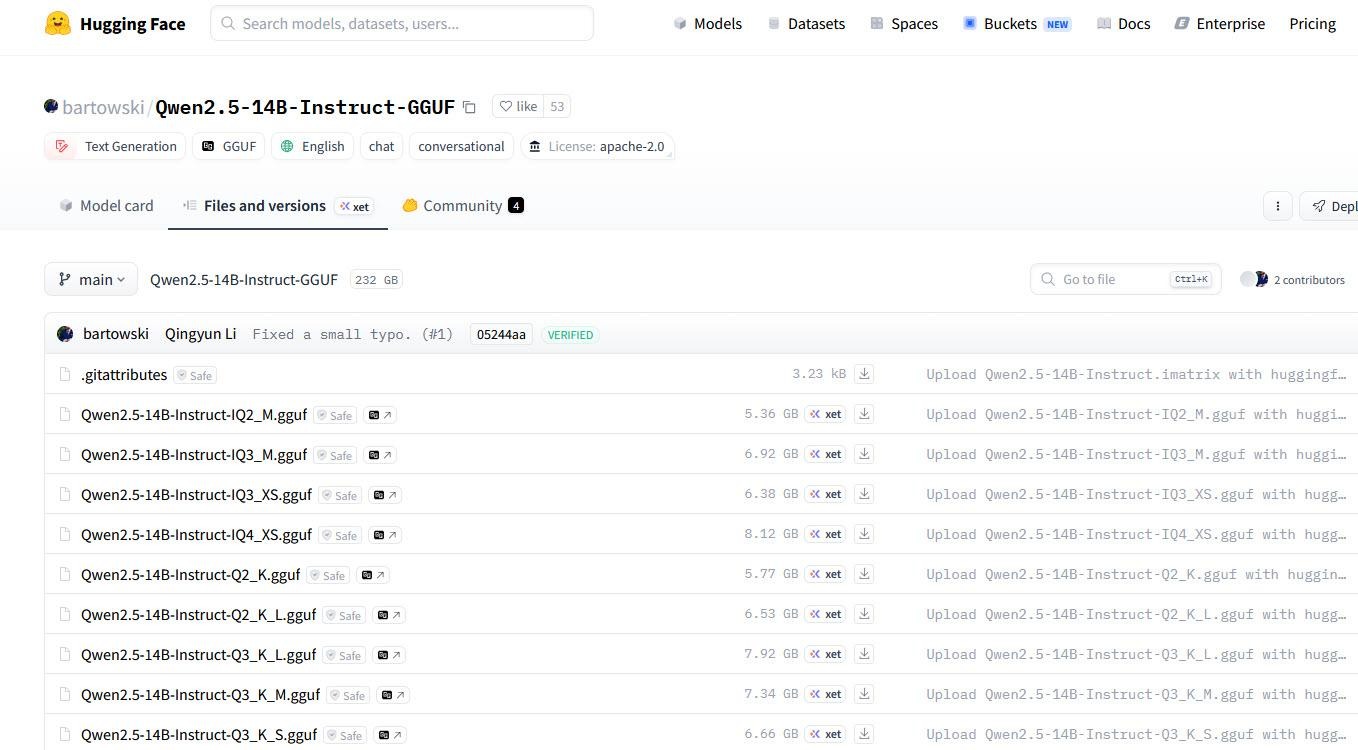
Task: Focus the search models, datasets, users field
Action: pyautogui.click(x=402, y=23)
